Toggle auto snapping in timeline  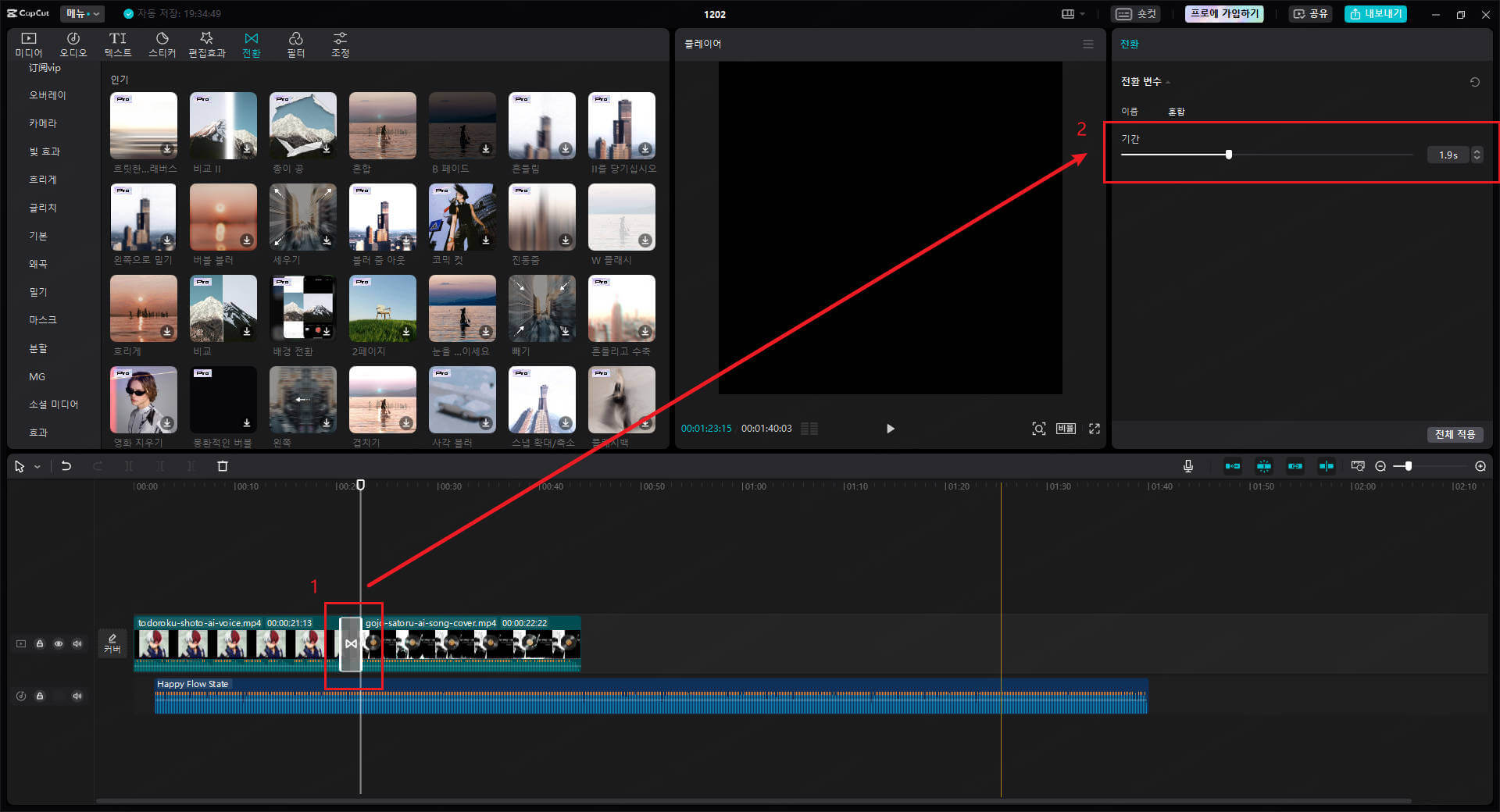click(x=1264, y=466)
